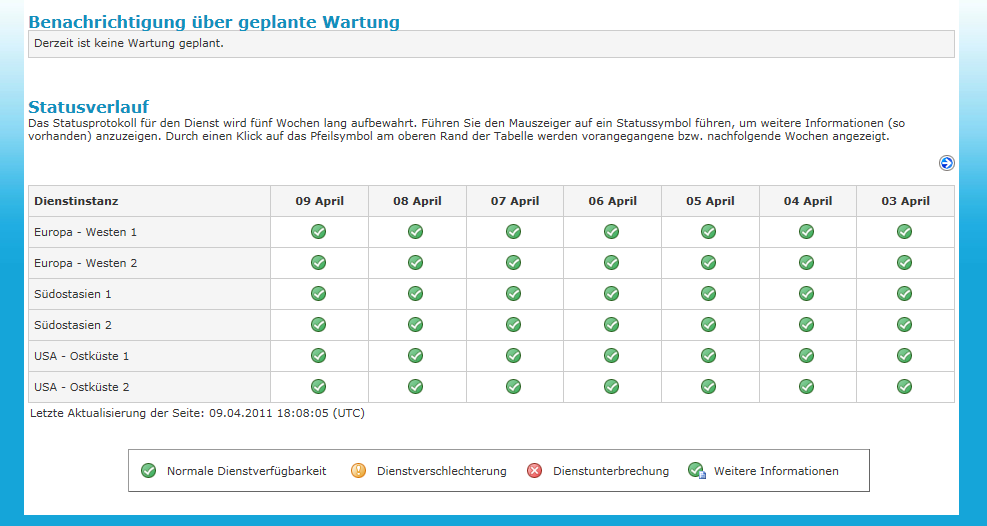Click the Weitere Informationen legend icon
Viewport: 987px width, 526px height.
pyautogui.click(x=697, y=471)
